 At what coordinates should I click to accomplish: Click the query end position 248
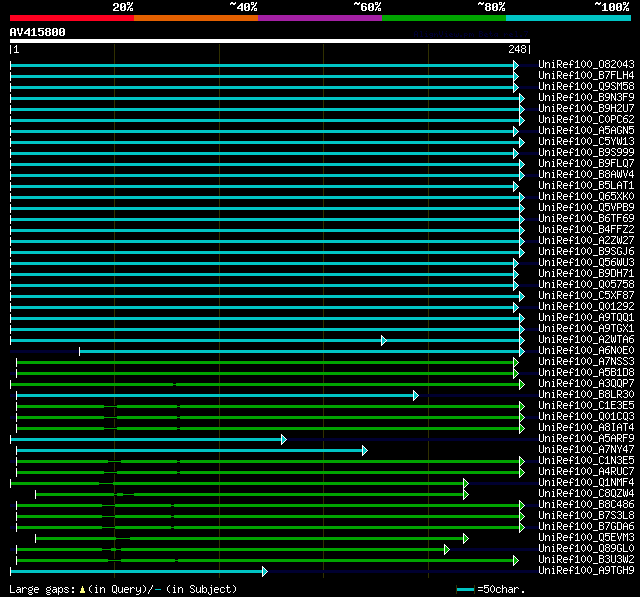[x=517, y=49]
